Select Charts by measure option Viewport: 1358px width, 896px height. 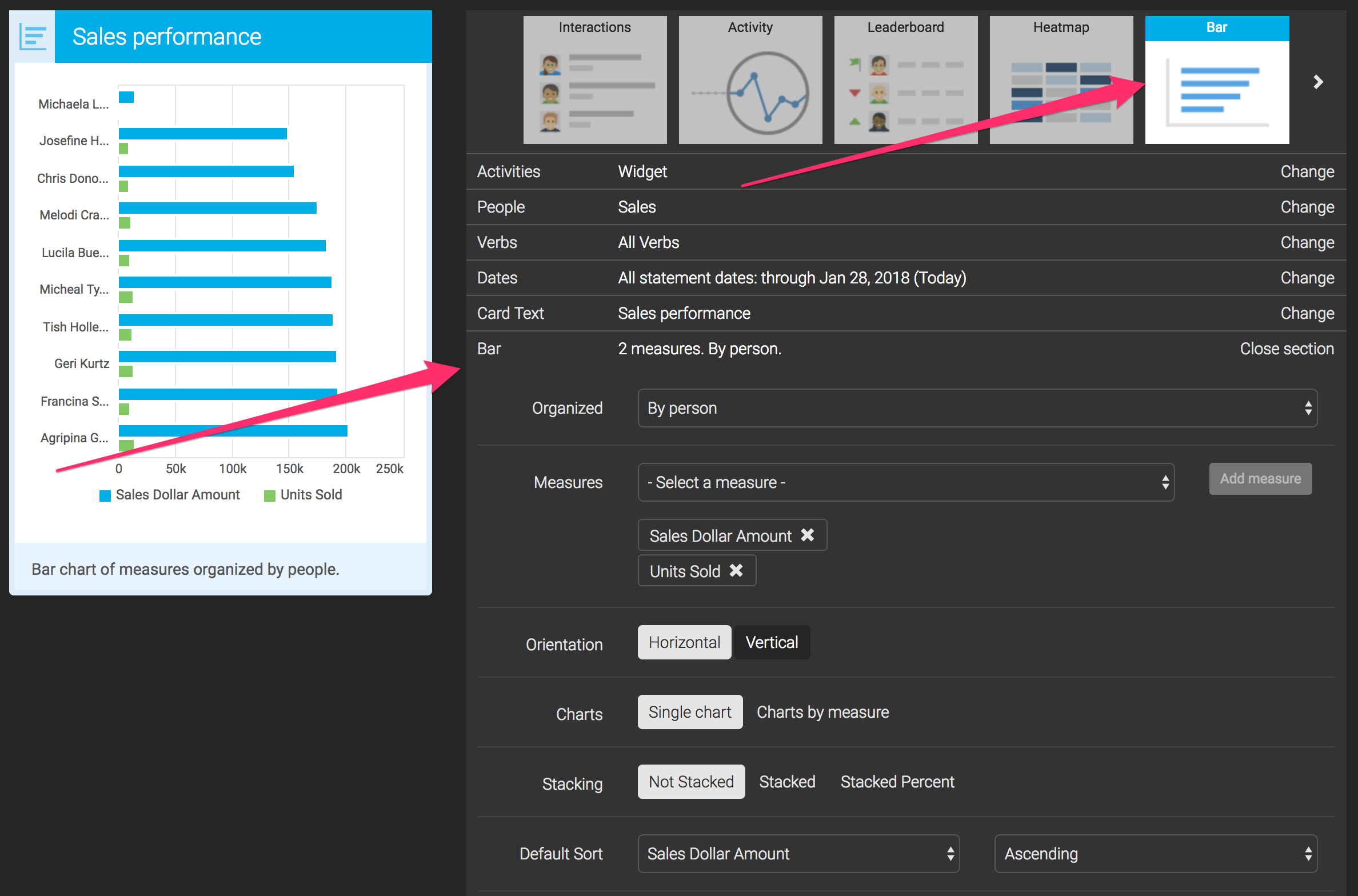tap(822, 712)
